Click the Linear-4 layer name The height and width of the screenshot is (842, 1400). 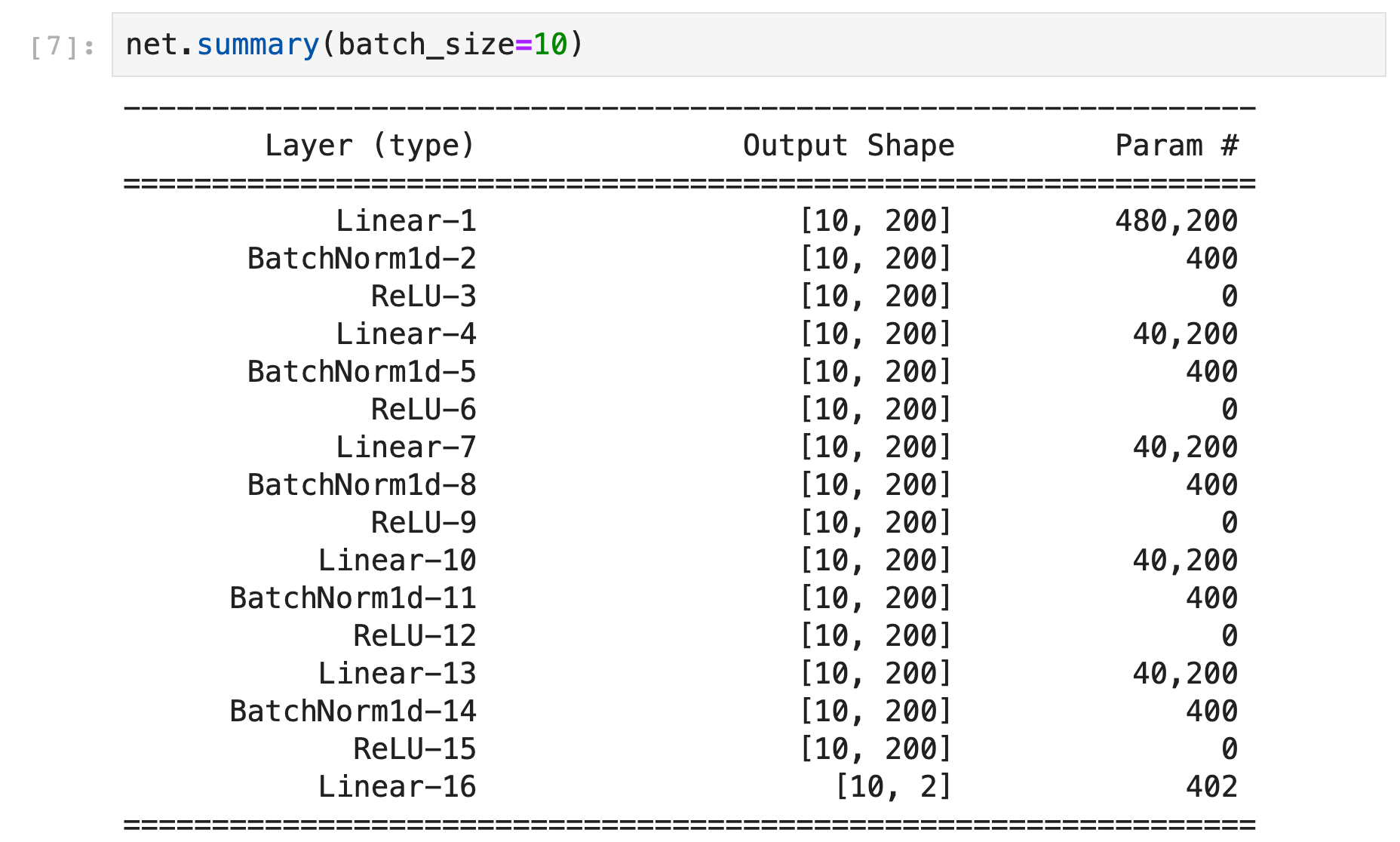pyautogui.click(x=406, y=334)
